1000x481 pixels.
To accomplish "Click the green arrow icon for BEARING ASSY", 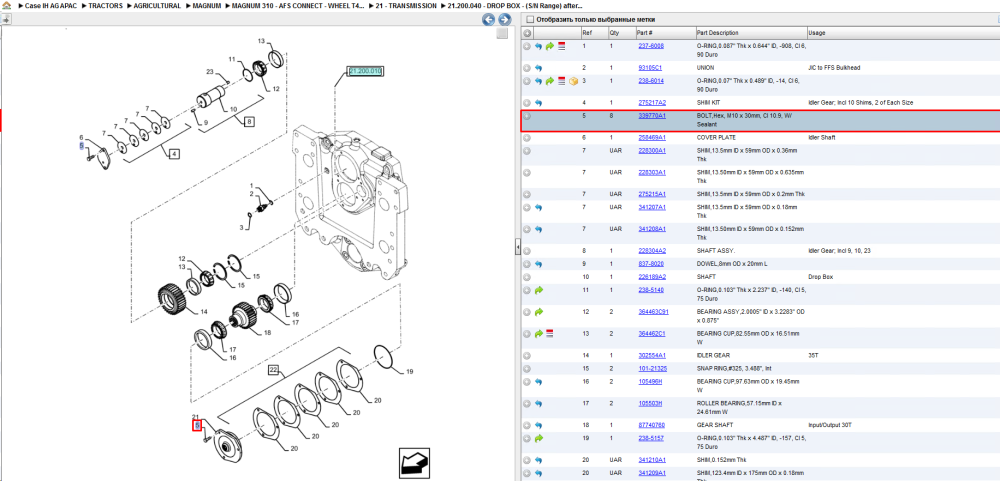I will (x=538, y=312).
